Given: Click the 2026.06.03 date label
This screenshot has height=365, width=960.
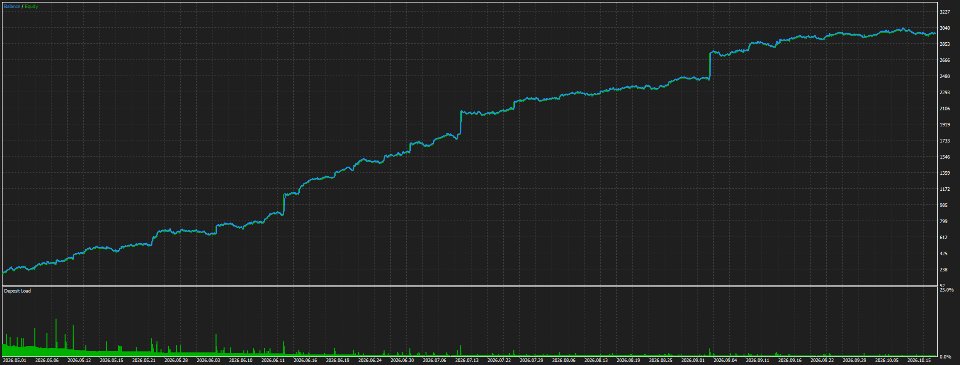Looking at the screenshot, I should click(209, 361).
